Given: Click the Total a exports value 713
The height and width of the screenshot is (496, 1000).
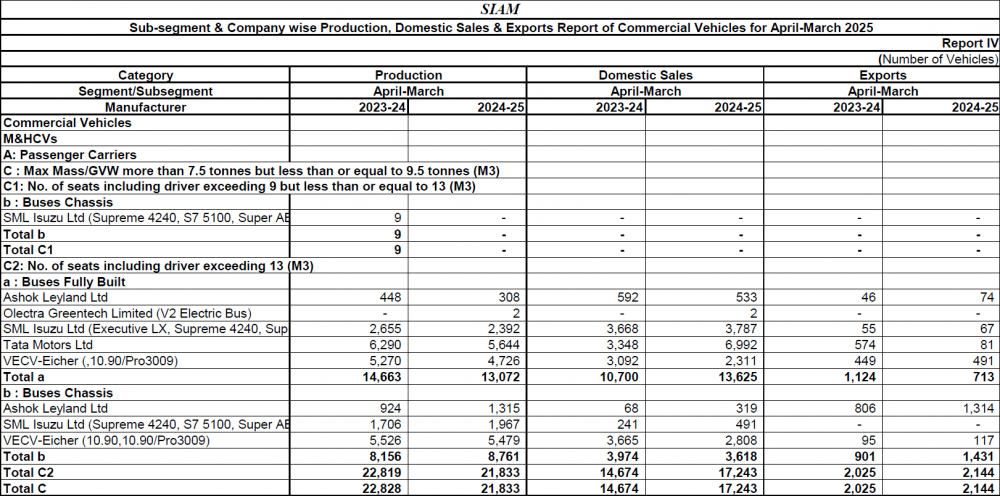Looking at the screenshot, I should (x=983, y=377).
